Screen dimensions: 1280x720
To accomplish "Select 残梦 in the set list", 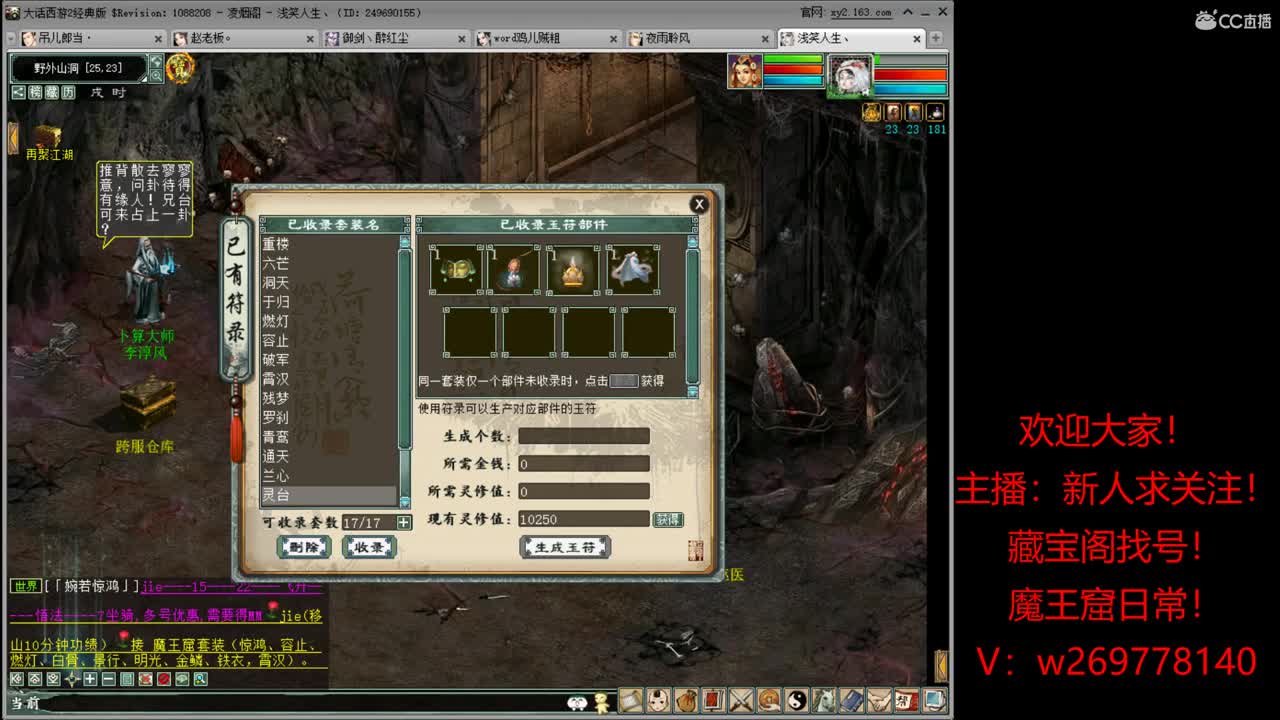I will pos(329,398).
